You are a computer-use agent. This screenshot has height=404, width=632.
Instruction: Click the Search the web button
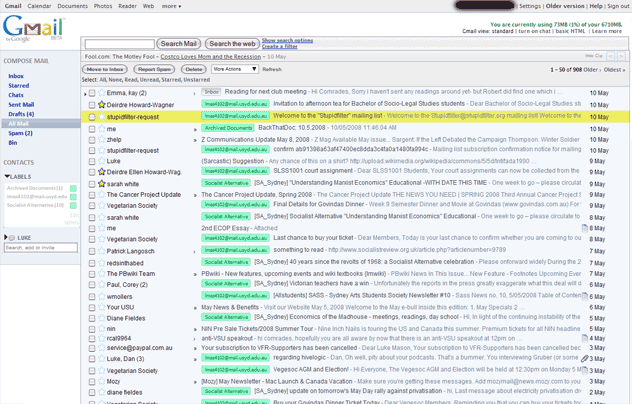click(232, 44)
